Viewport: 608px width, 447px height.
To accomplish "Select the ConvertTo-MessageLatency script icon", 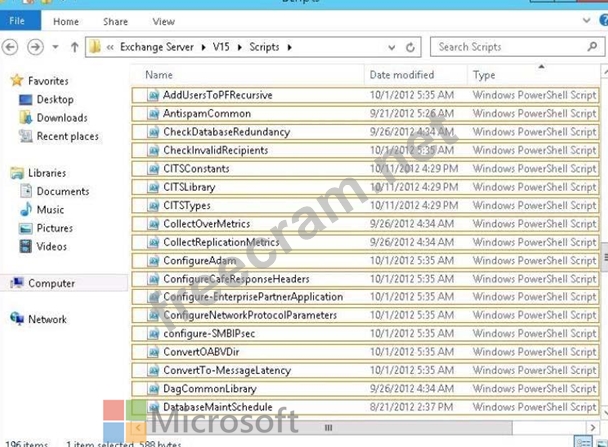I will (x=154, y=371).
